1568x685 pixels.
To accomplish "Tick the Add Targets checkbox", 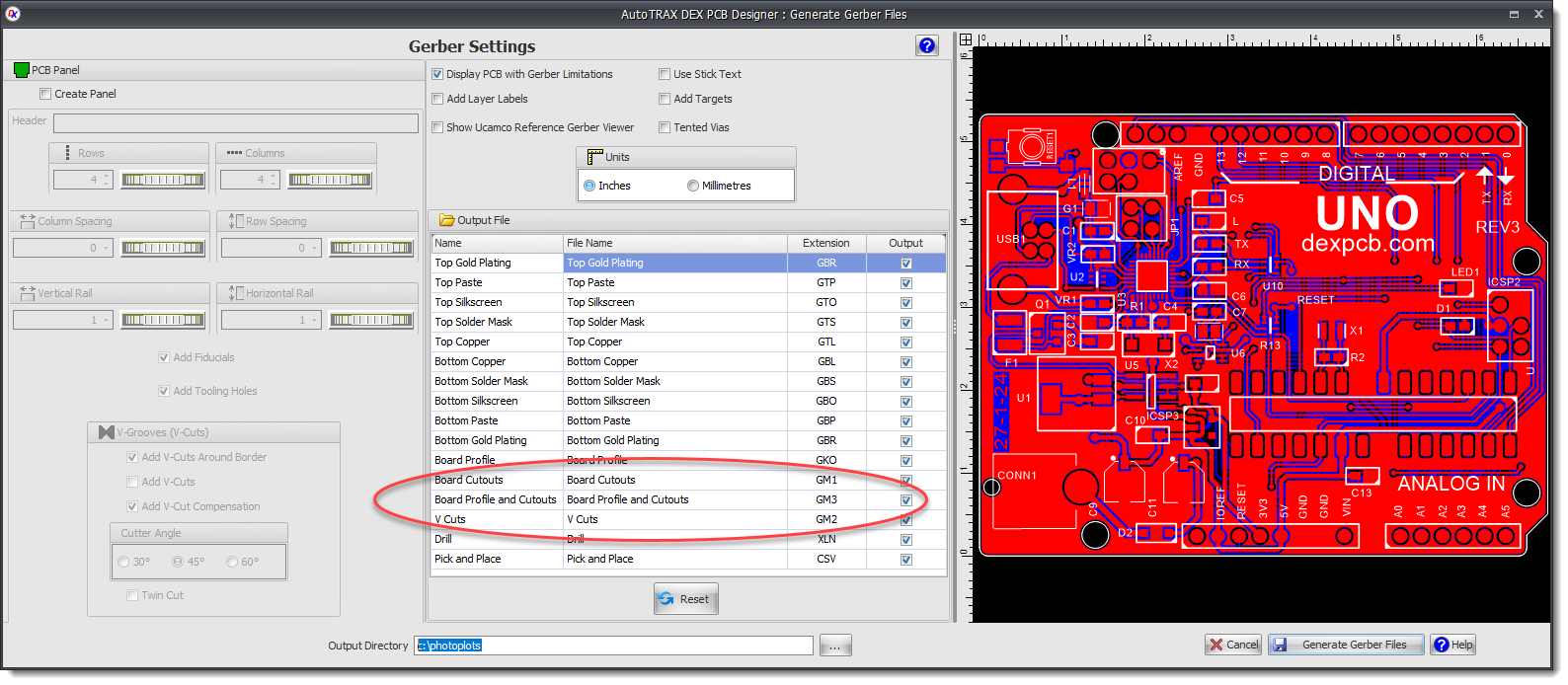I will point(665,99).
